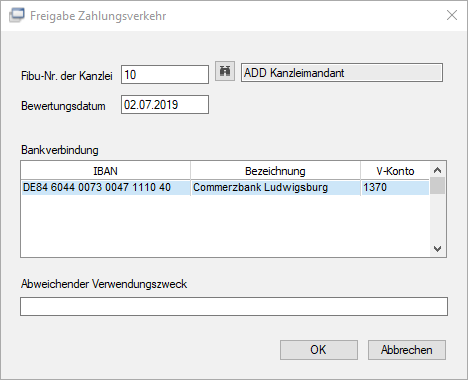
Task: Confirm with the OK button
Action: (319, 350)
